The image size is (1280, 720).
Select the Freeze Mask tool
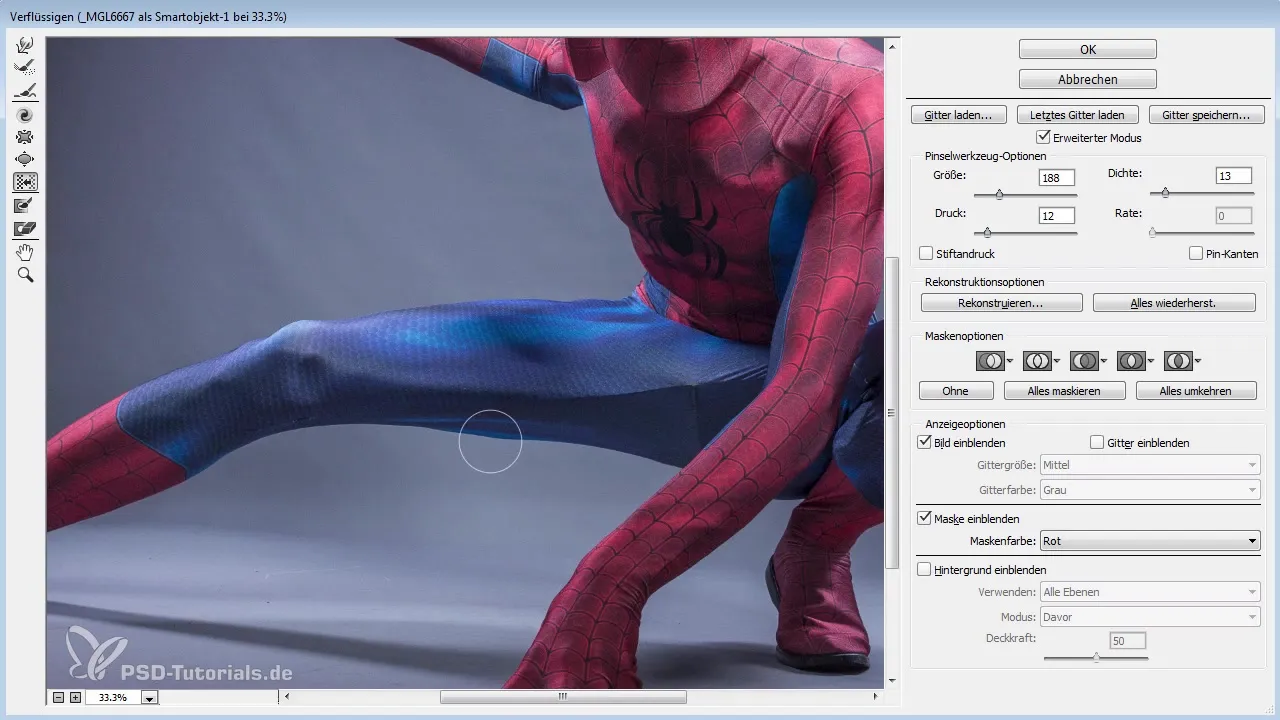coord(25,205)
